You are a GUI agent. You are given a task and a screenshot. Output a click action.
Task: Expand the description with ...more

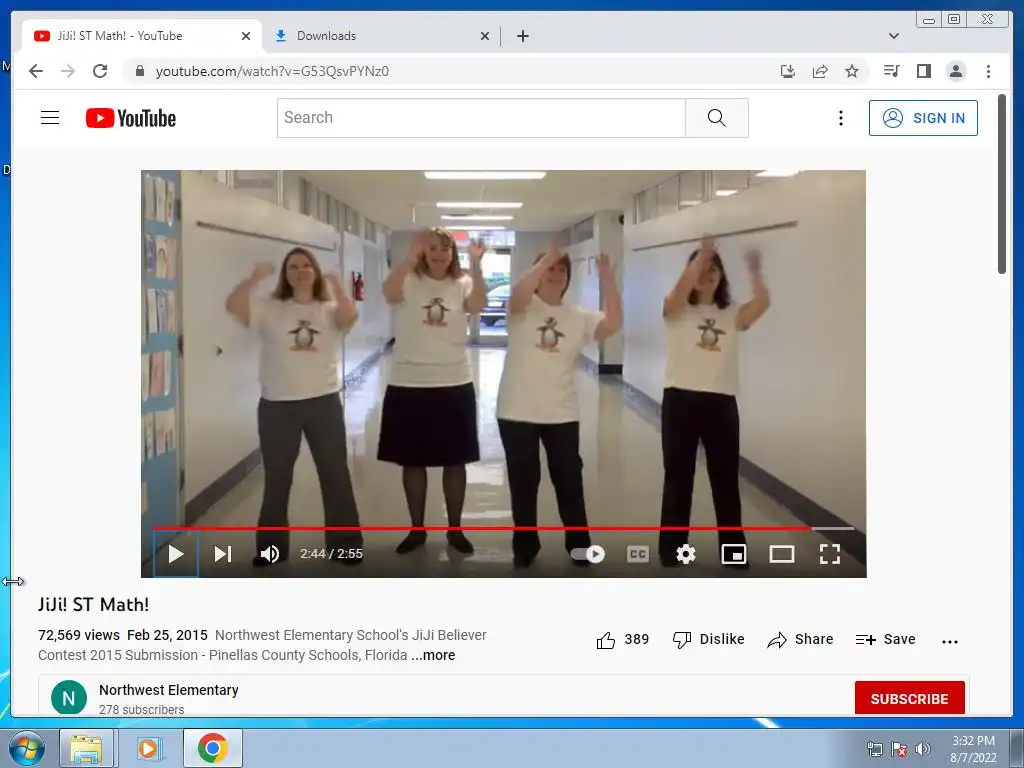(x=433, y=655)
